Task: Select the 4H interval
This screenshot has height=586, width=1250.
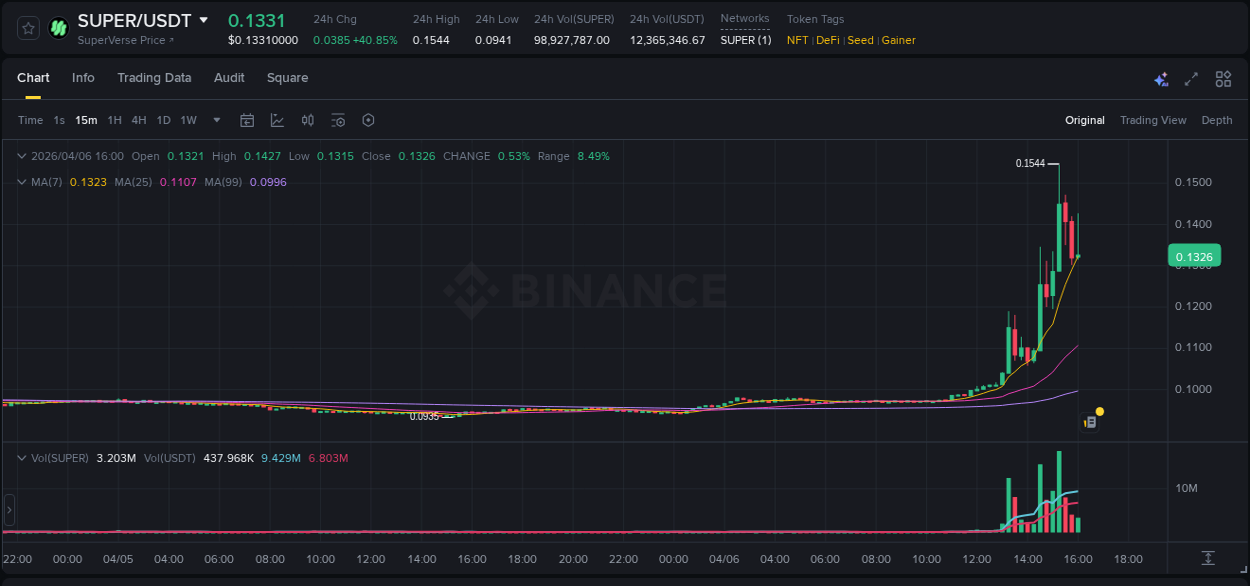Action: click(x=138, y=120)
